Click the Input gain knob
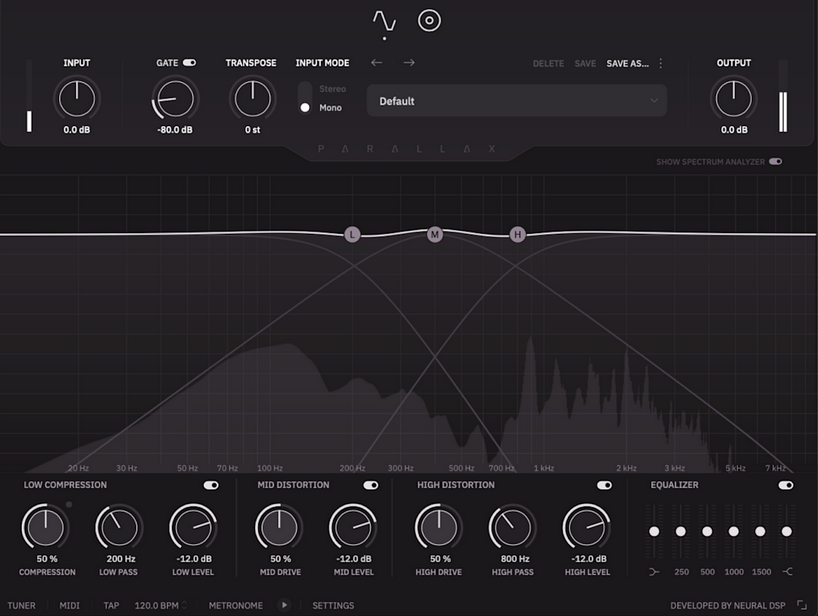 (77, 99)
